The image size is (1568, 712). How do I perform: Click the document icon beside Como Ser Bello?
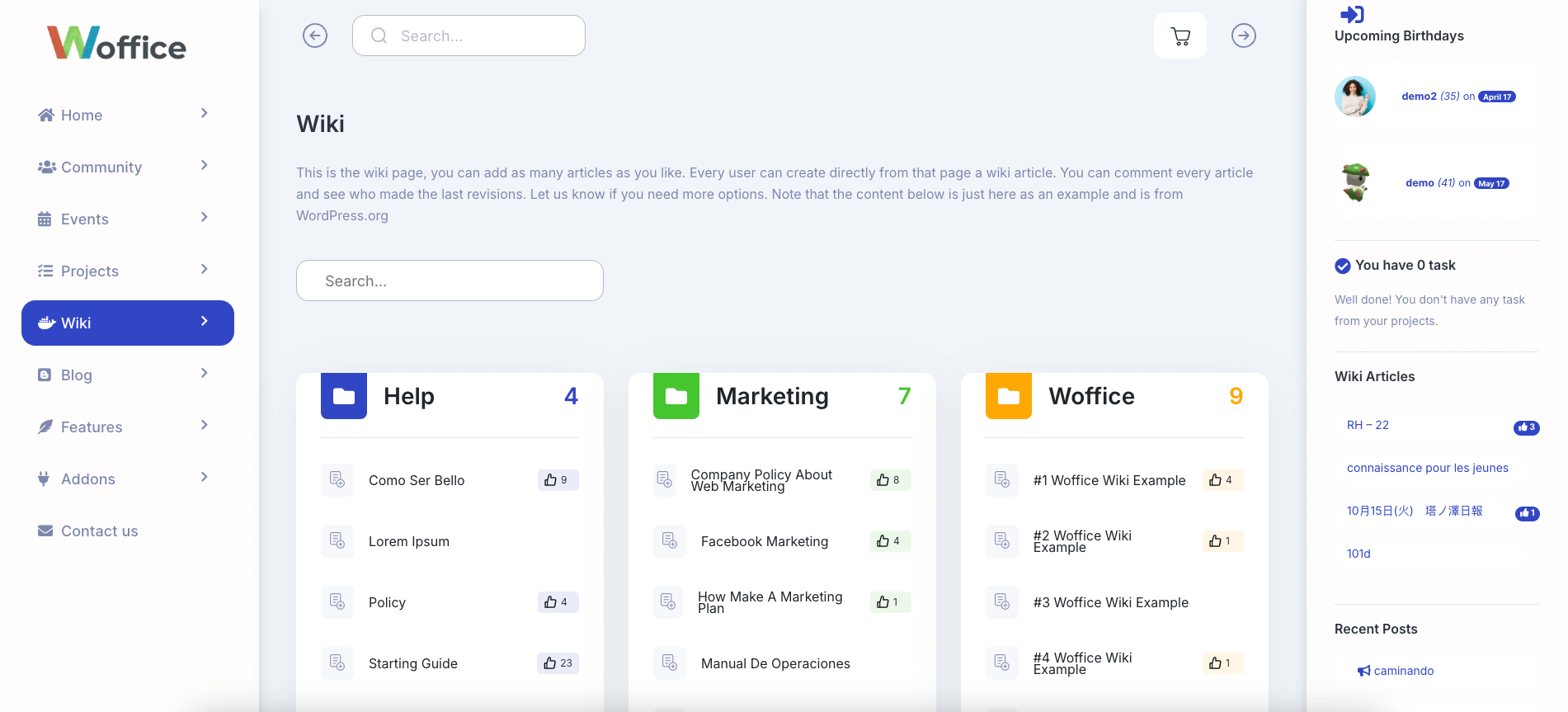tap(337, 480)
